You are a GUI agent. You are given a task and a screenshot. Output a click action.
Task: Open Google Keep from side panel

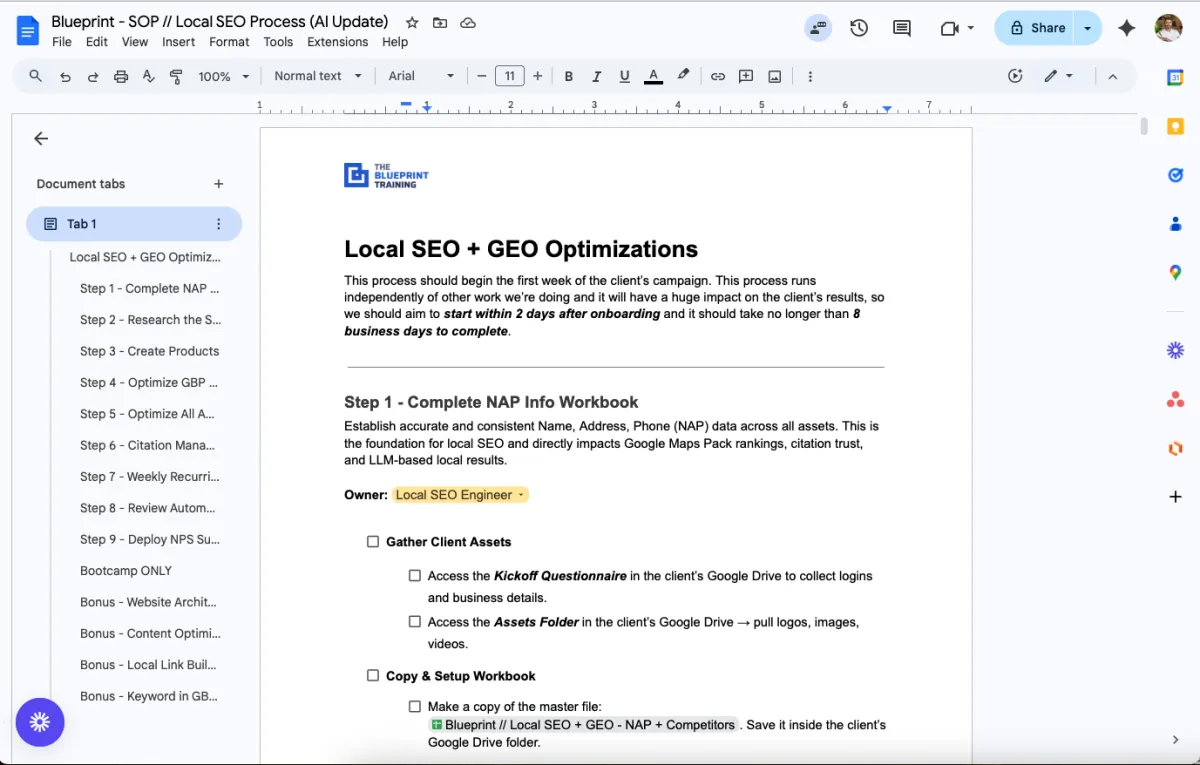[x=1176, y=126]
